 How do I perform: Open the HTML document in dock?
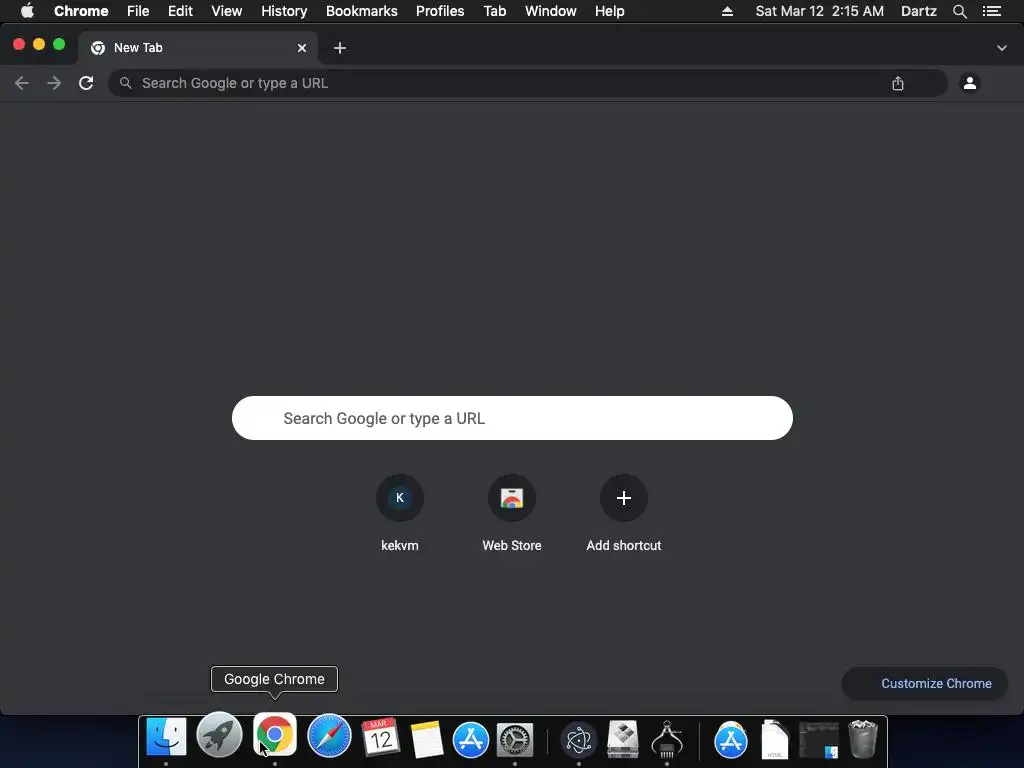click(775, 740)
